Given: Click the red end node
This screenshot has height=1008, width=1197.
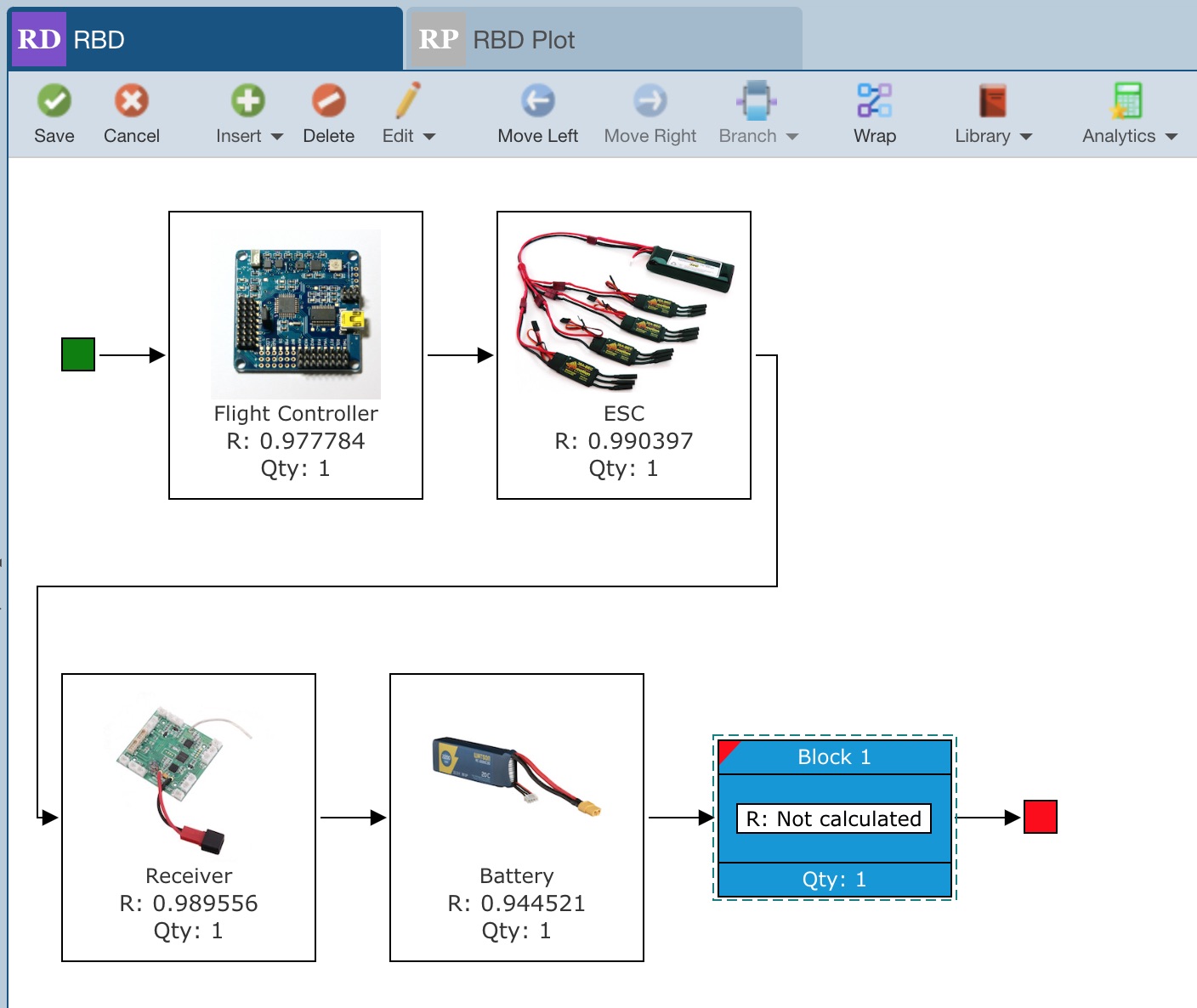Looking at the screenshot, I should (x=1041, y=816).
